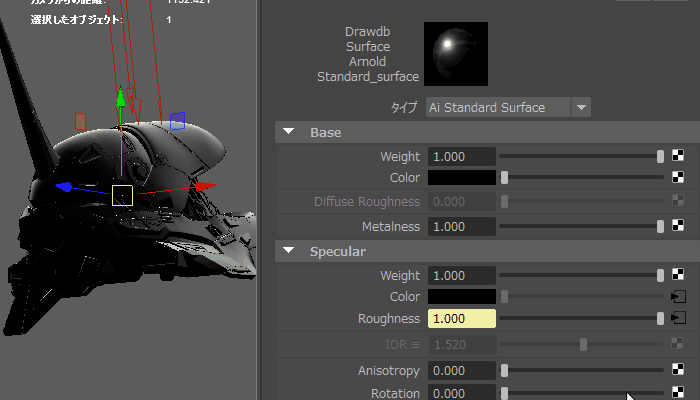Image resolution: width=700 pixels, height=400 pixels.
Task: Click the Metalness map connection icon
Action: (678, 225)
